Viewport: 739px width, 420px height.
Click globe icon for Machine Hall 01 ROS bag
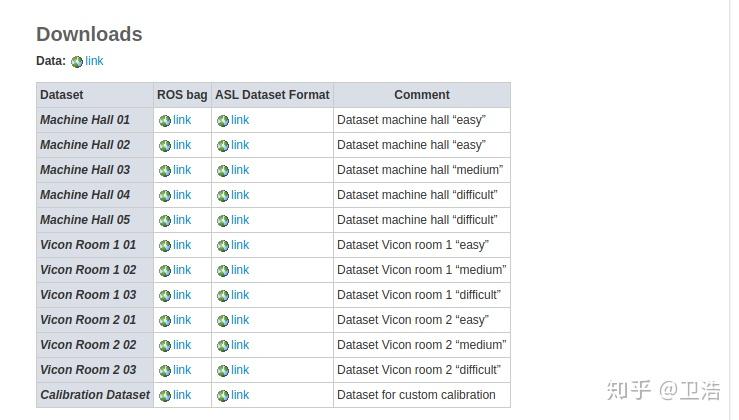tap(165, 121)
